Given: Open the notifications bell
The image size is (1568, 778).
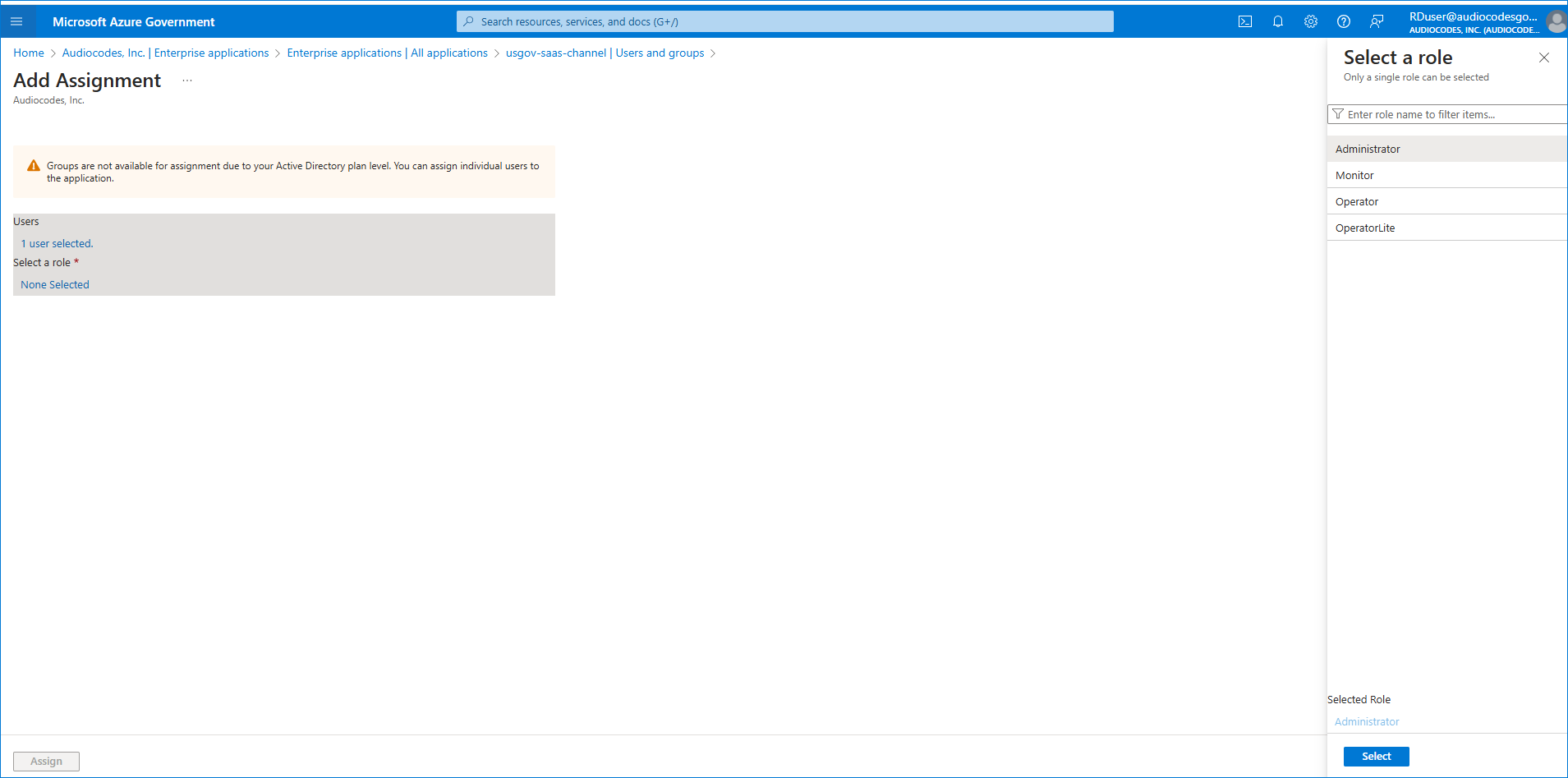Looking at the screenshot, I should point(1278,21).
